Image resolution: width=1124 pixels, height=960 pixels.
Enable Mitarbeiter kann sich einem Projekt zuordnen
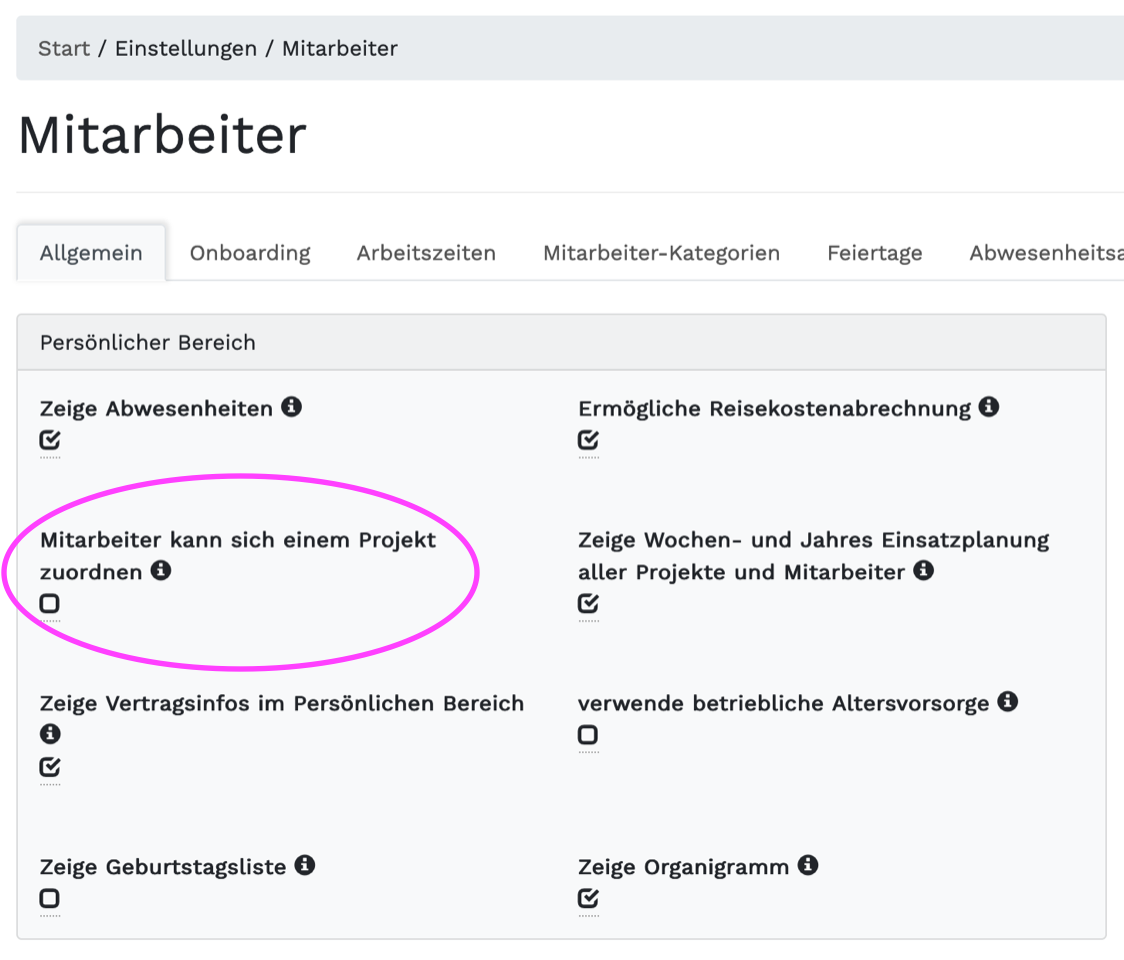[50, 603]
